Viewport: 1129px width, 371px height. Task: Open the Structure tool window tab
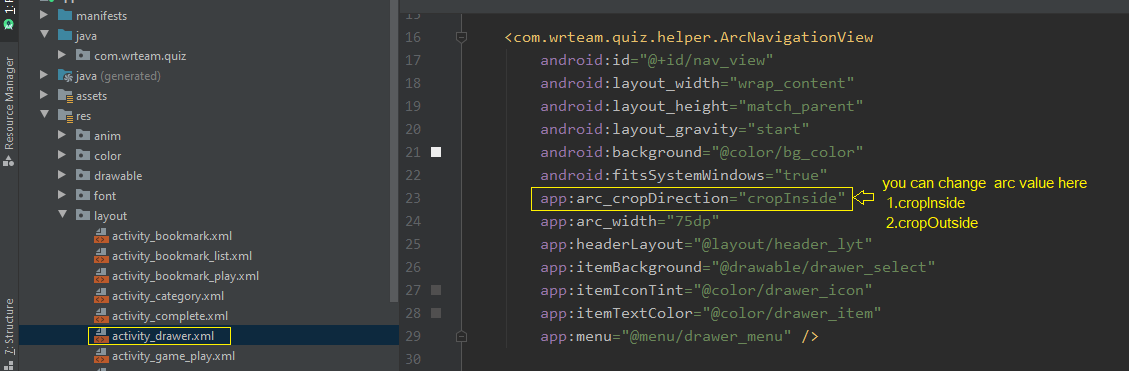9,331
